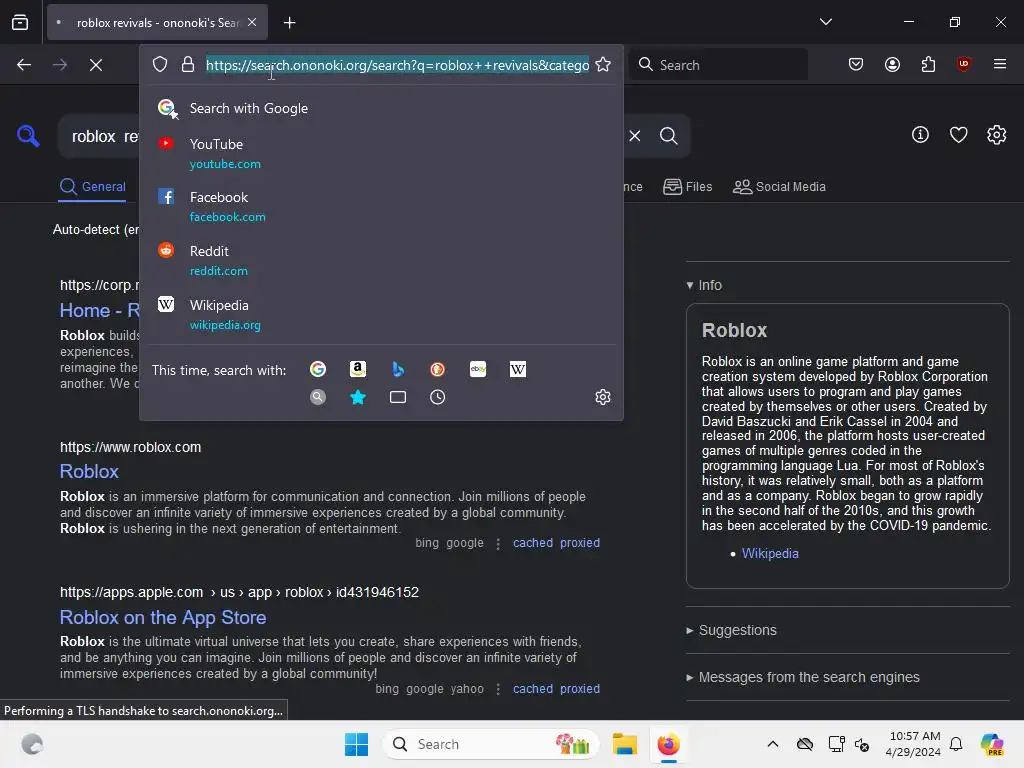Open a new tab with plus button
1024x768 pixels.
(x=289, y=23)
